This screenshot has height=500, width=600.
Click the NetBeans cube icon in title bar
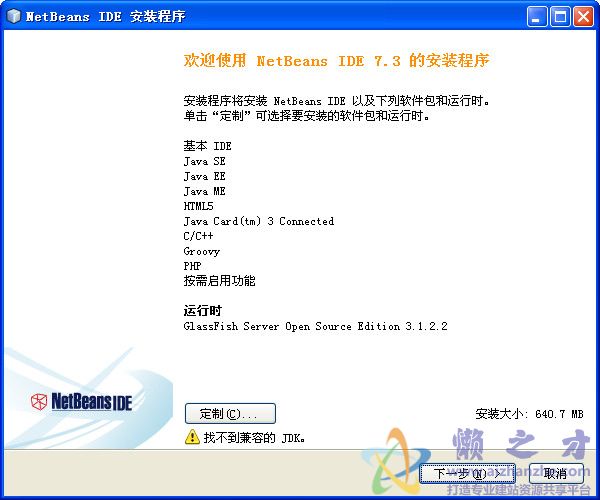(x=14, y=16)
